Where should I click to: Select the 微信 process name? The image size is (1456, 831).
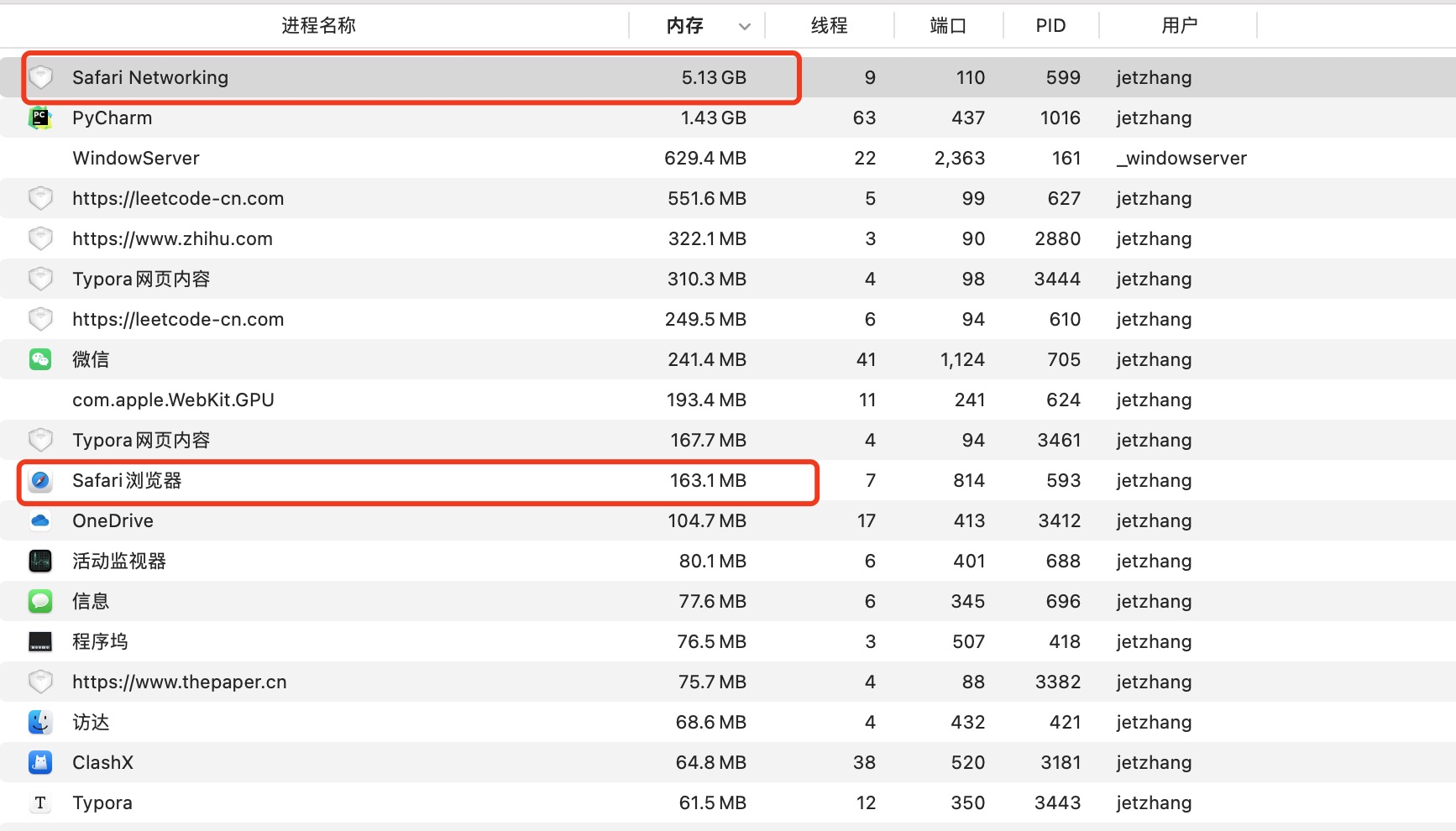pos(91,359)
